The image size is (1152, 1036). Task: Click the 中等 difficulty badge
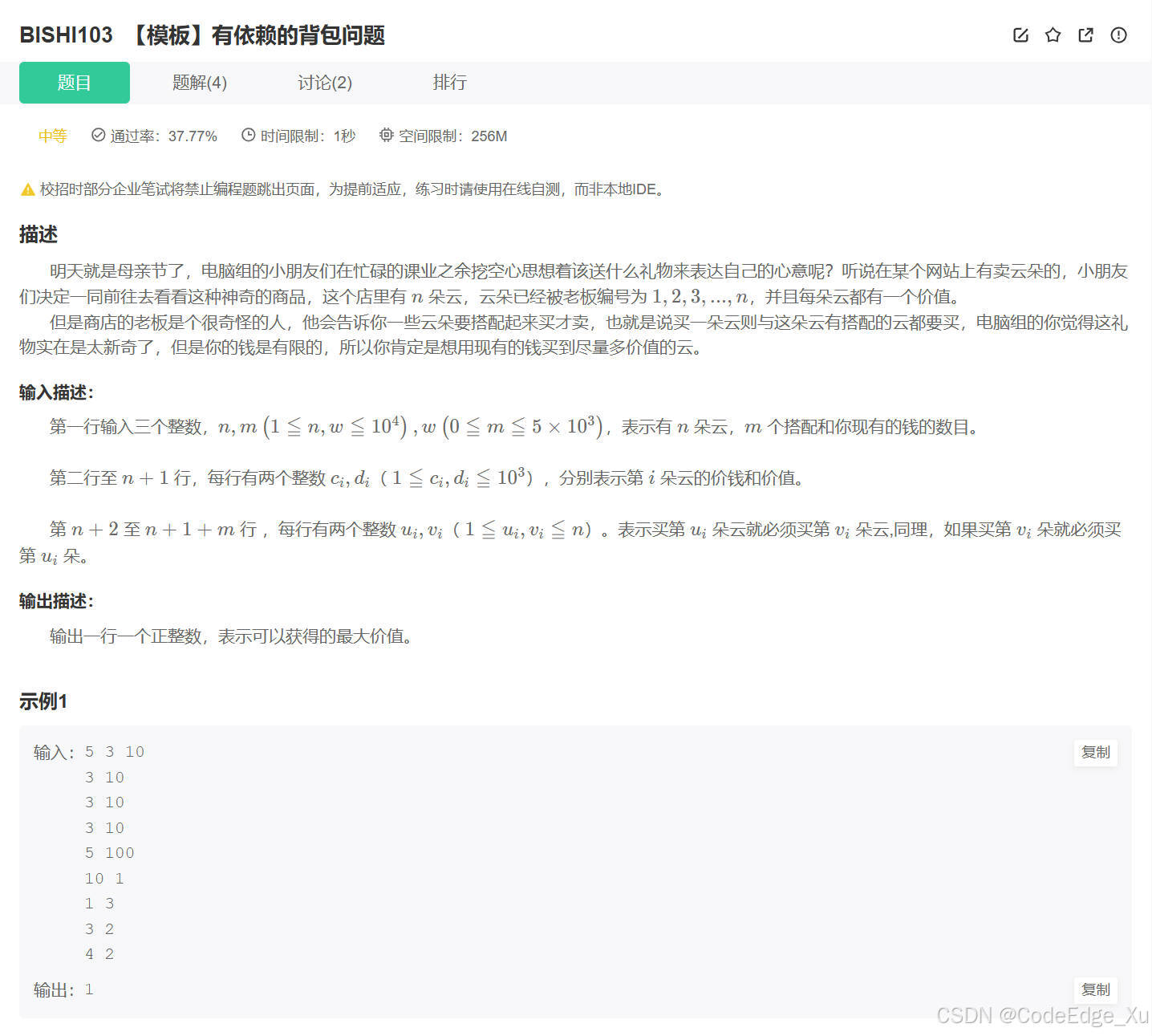coord(52,136)
